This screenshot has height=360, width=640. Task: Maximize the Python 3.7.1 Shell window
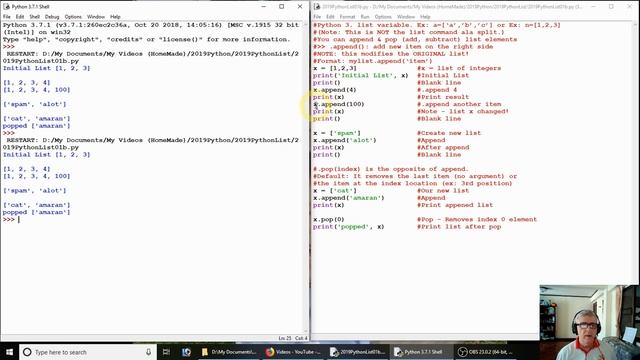(x=282, y=7)
